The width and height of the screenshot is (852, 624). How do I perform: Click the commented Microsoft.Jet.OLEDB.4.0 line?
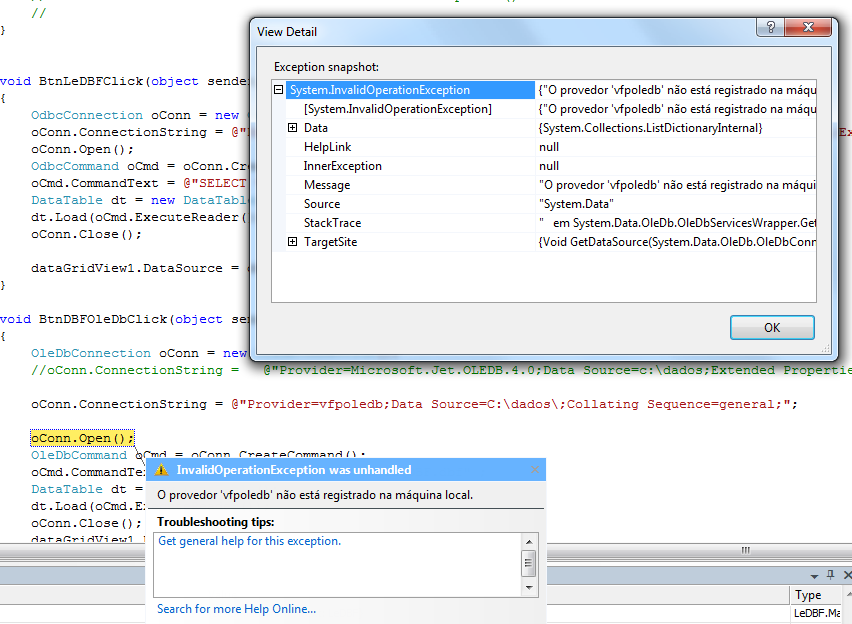pyautogui.click(x=441, y=370)
